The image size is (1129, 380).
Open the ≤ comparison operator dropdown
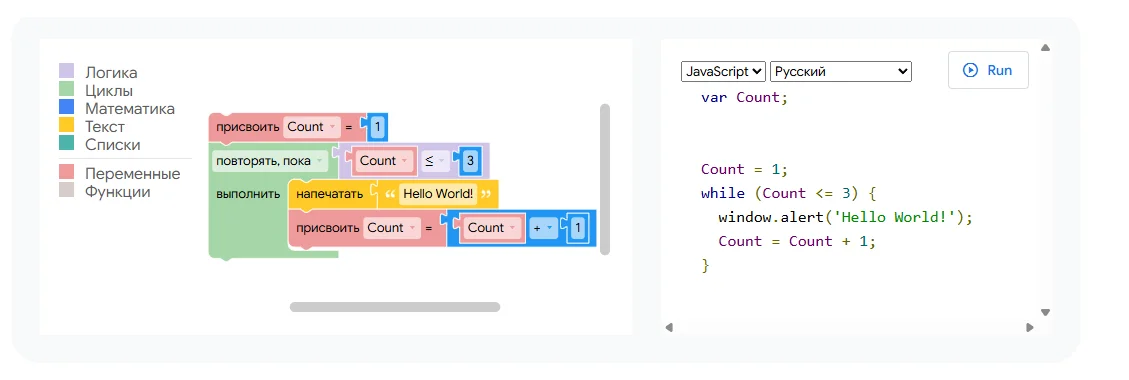point(435,161)
